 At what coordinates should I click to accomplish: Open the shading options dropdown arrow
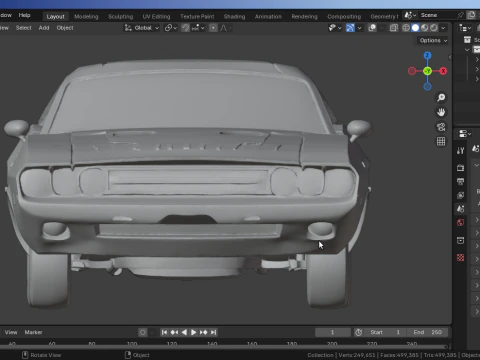[443, 28]
